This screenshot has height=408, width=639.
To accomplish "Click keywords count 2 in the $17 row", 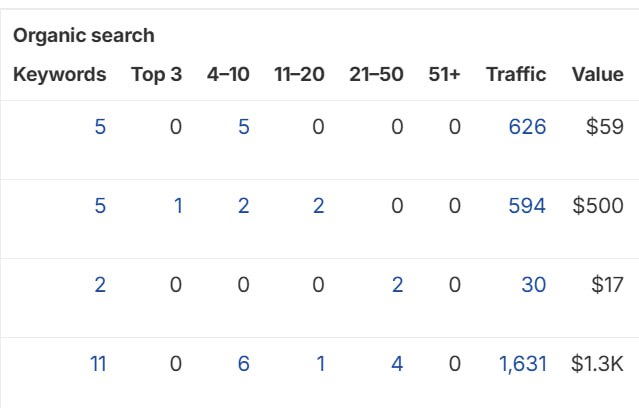I will (x=100, y=285).
